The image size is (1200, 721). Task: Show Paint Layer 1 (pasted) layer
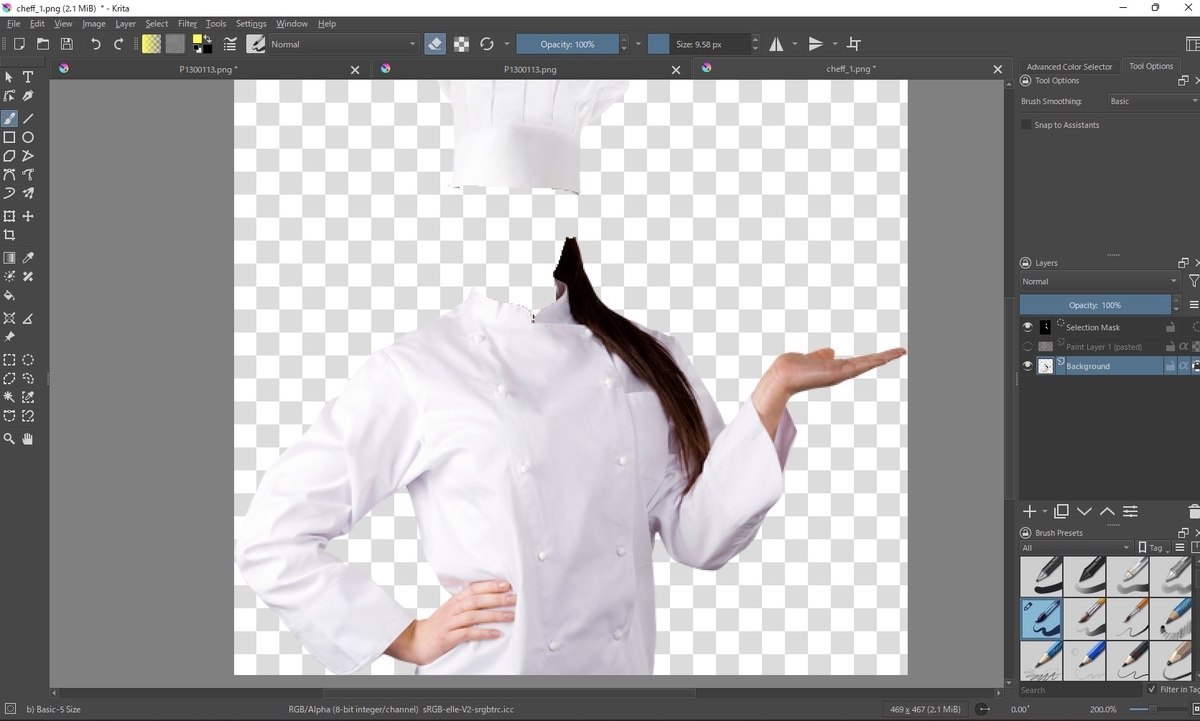[1027, 347]
